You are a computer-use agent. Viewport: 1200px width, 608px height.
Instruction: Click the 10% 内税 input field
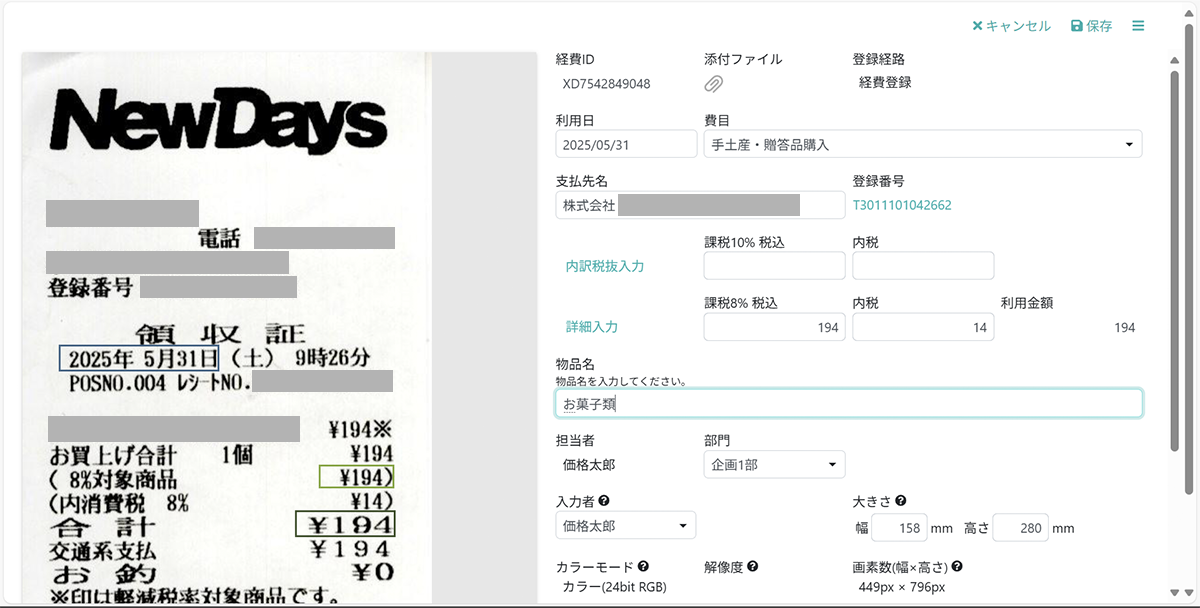click(923, 266)
